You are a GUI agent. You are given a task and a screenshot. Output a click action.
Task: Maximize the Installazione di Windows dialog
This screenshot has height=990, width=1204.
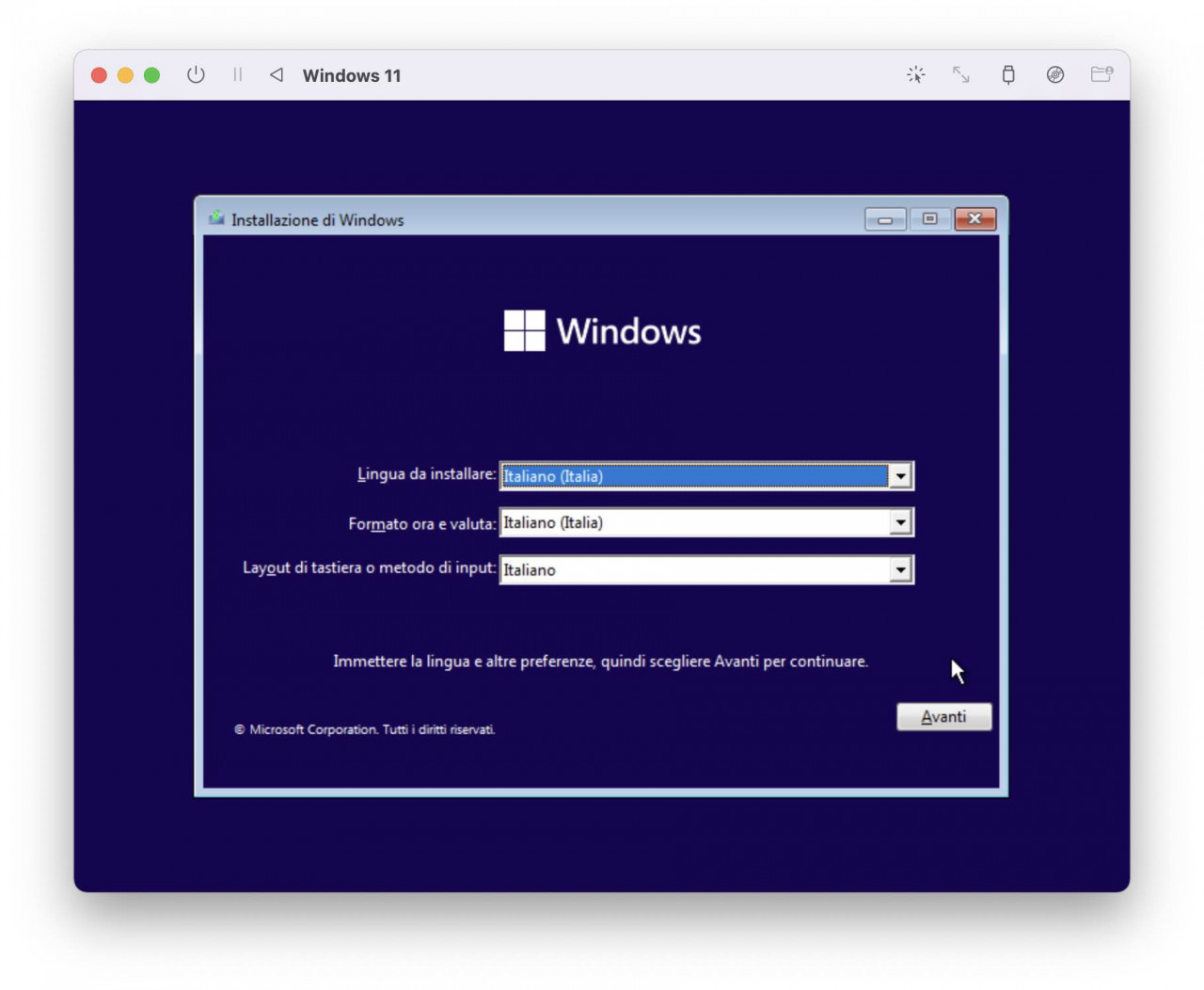929,219
